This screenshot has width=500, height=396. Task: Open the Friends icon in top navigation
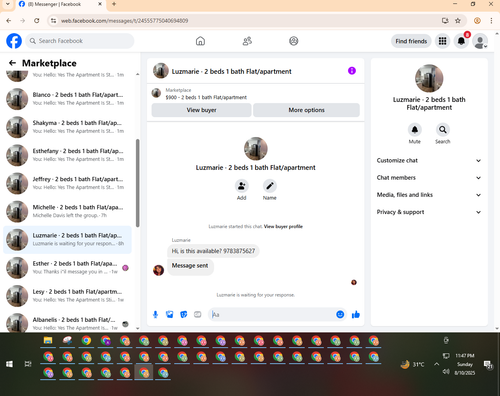pyautogui.click(x=247, y=41)
